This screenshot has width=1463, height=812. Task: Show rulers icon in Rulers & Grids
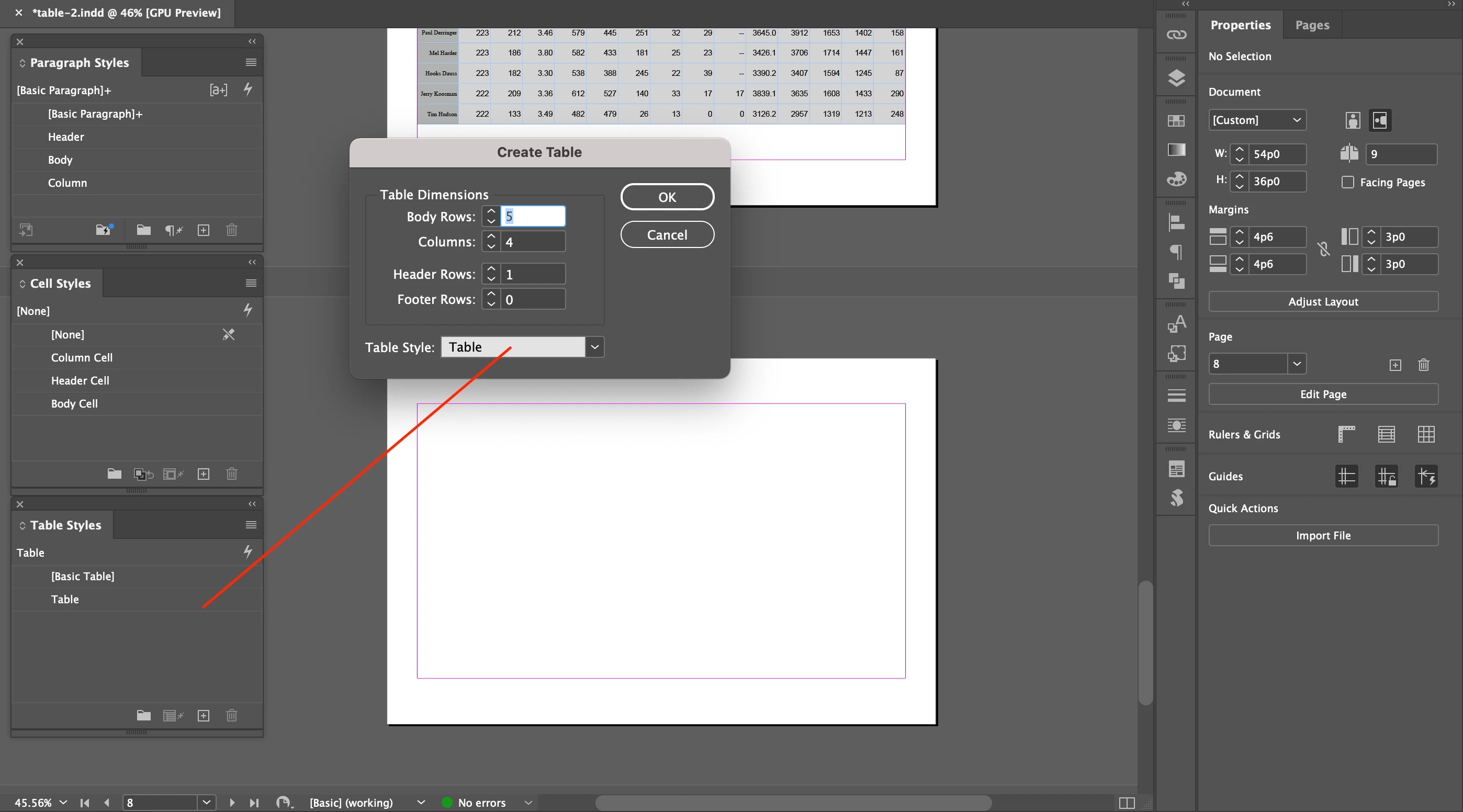coord(1346,434)
